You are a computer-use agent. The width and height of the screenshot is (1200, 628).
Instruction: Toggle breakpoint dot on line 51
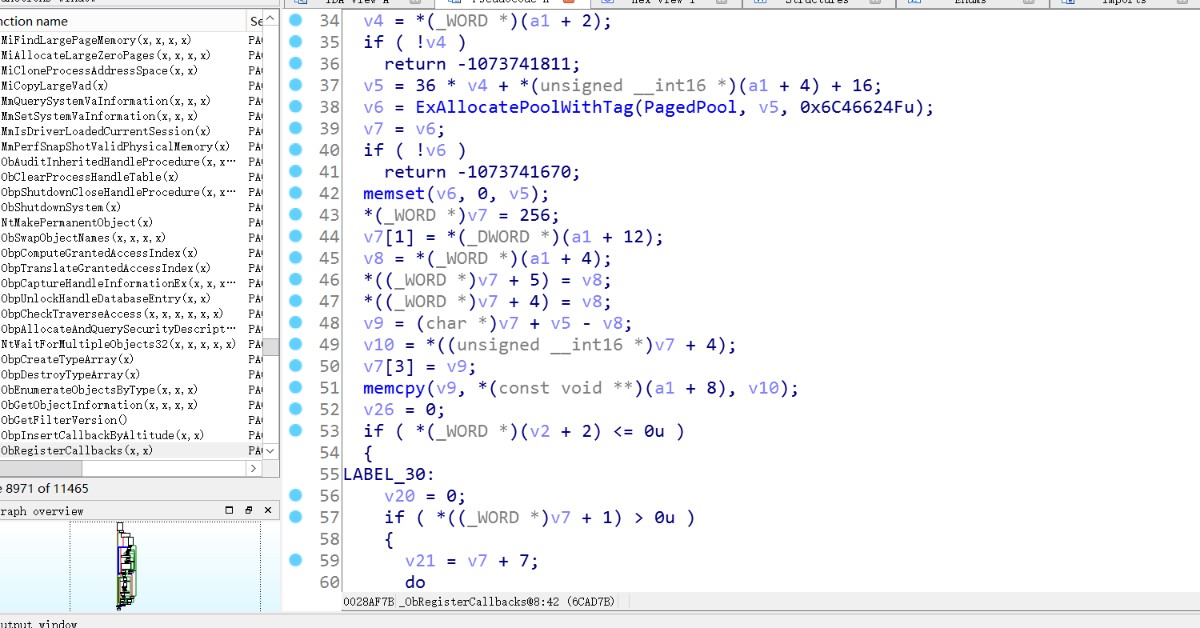coord(296,387)
